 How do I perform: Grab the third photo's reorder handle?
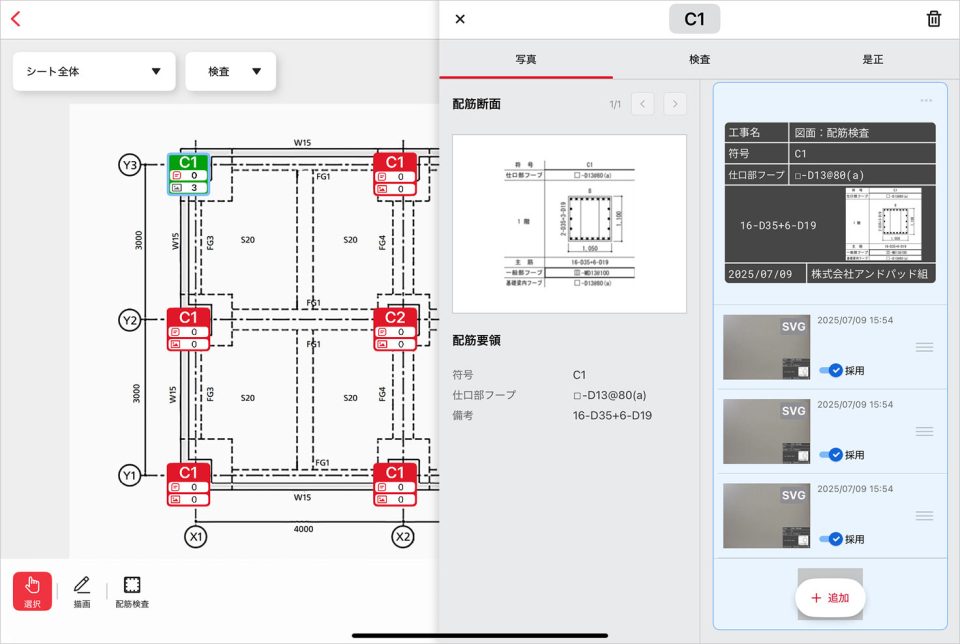pyautogui.click(x=924, y=516)
